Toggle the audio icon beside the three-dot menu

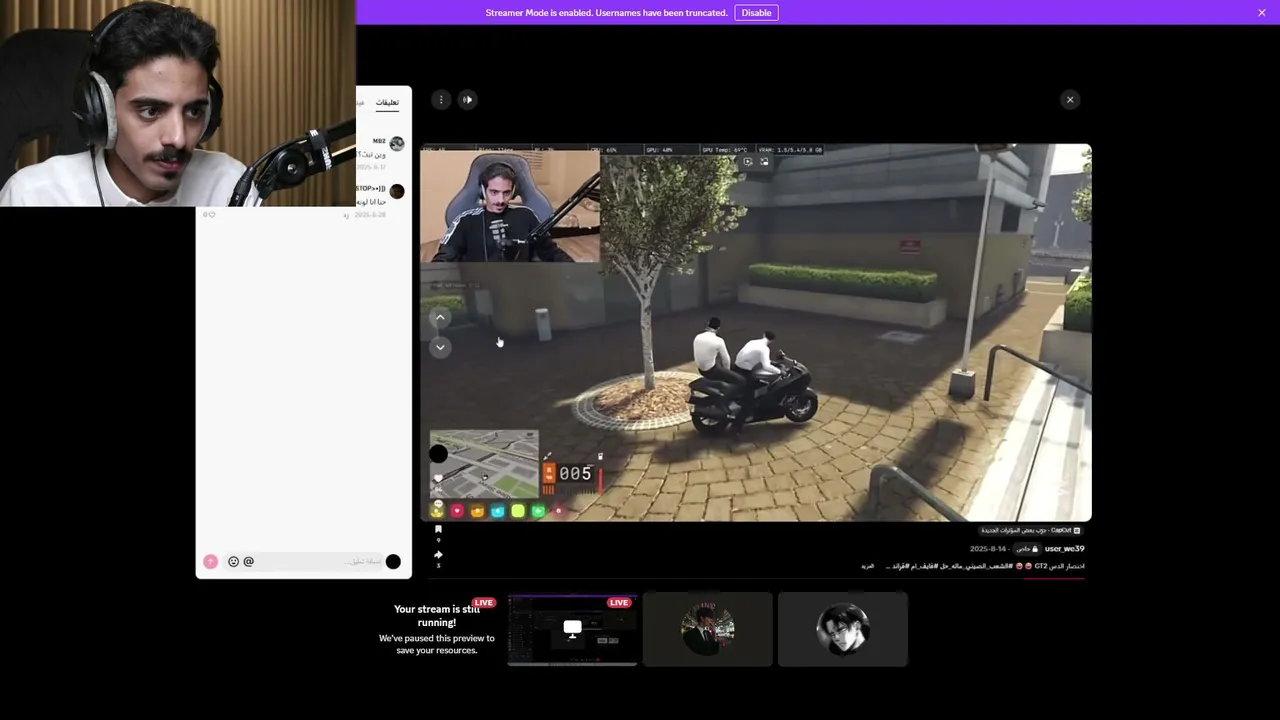point(467,100)
